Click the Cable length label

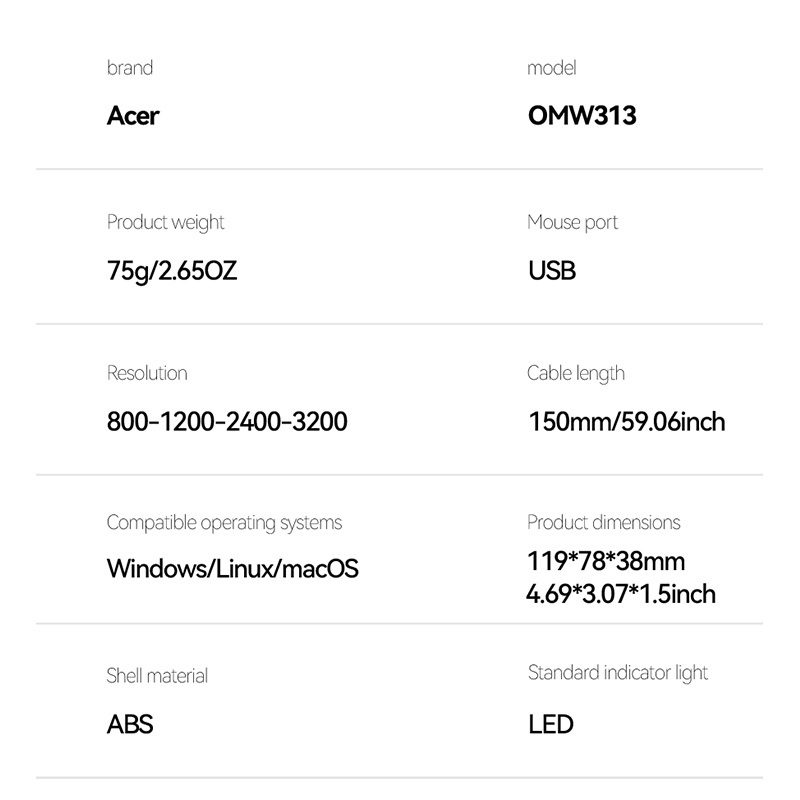(x=576, y=374)
